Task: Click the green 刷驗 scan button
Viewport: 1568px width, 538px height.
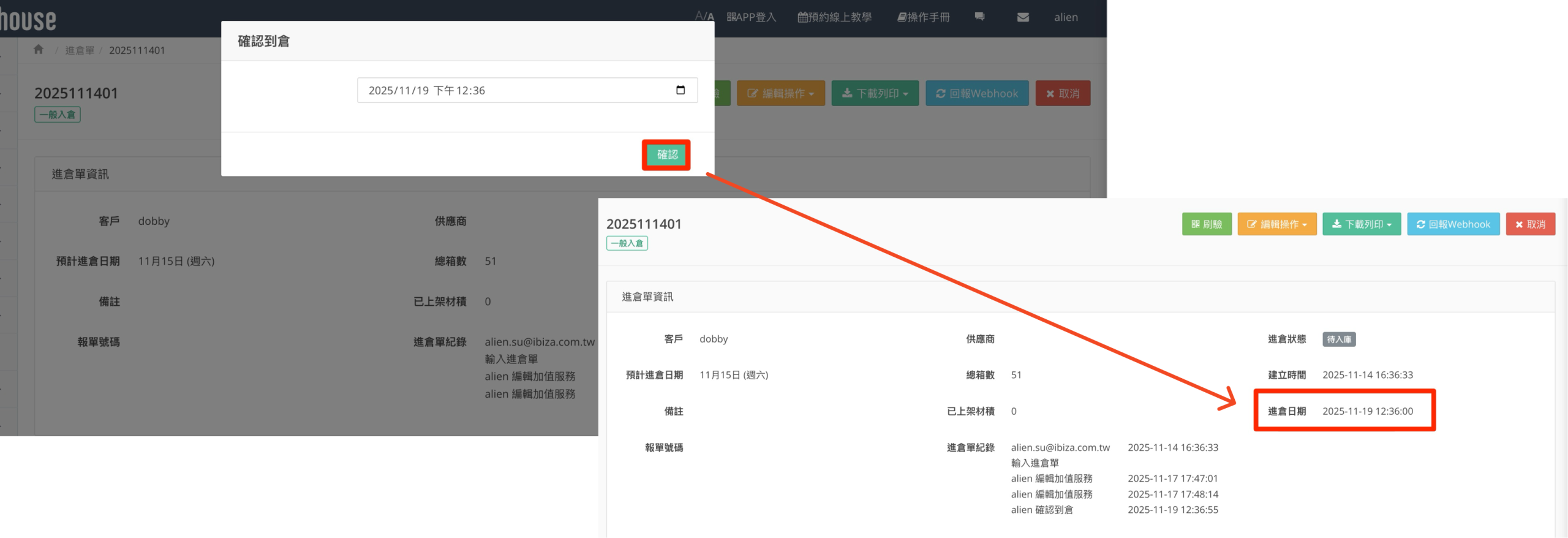Action: tap(1207, 224)
